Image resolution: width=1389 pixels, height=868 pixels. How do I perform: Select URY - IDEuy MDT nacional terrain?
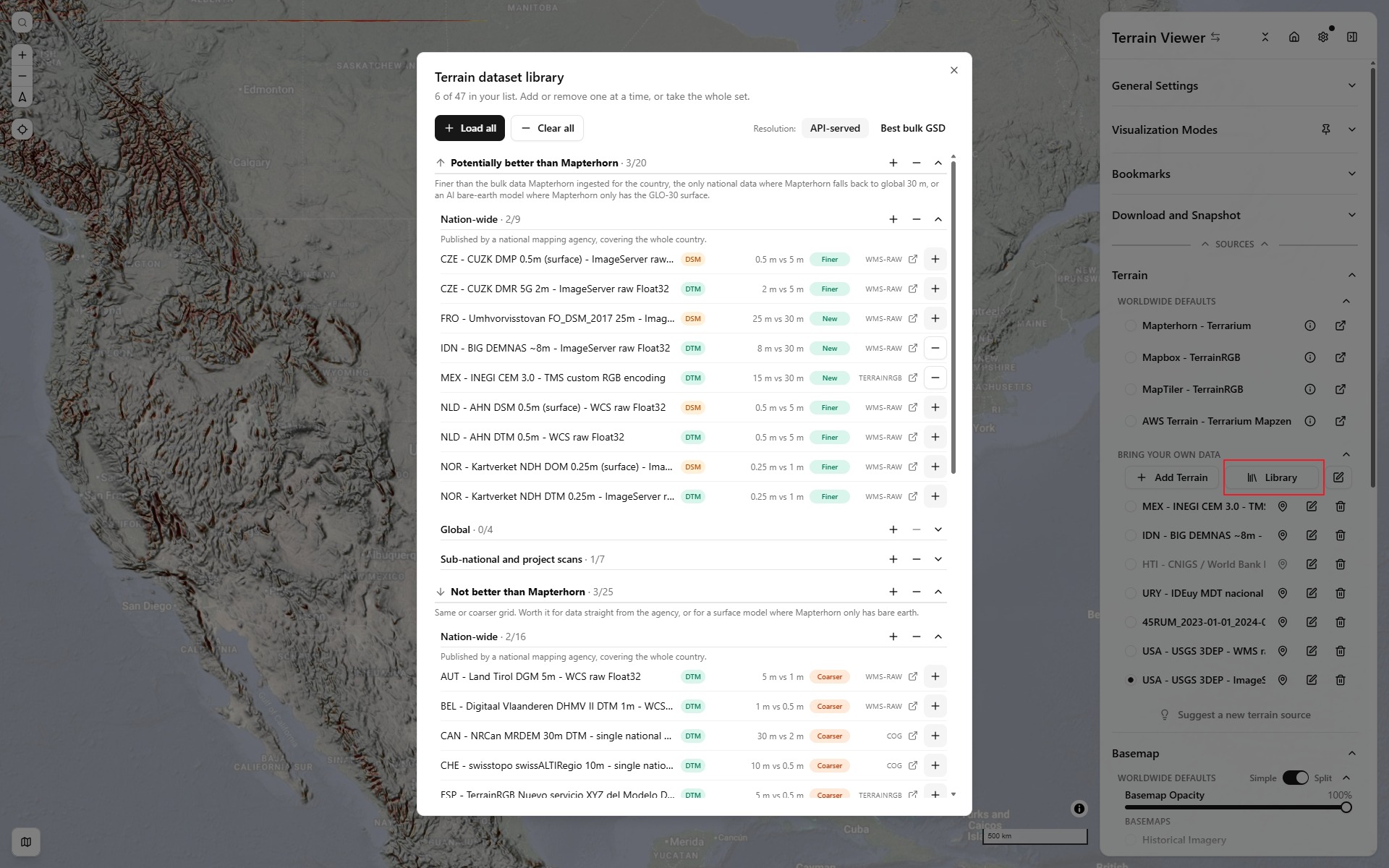(1131, 593)
